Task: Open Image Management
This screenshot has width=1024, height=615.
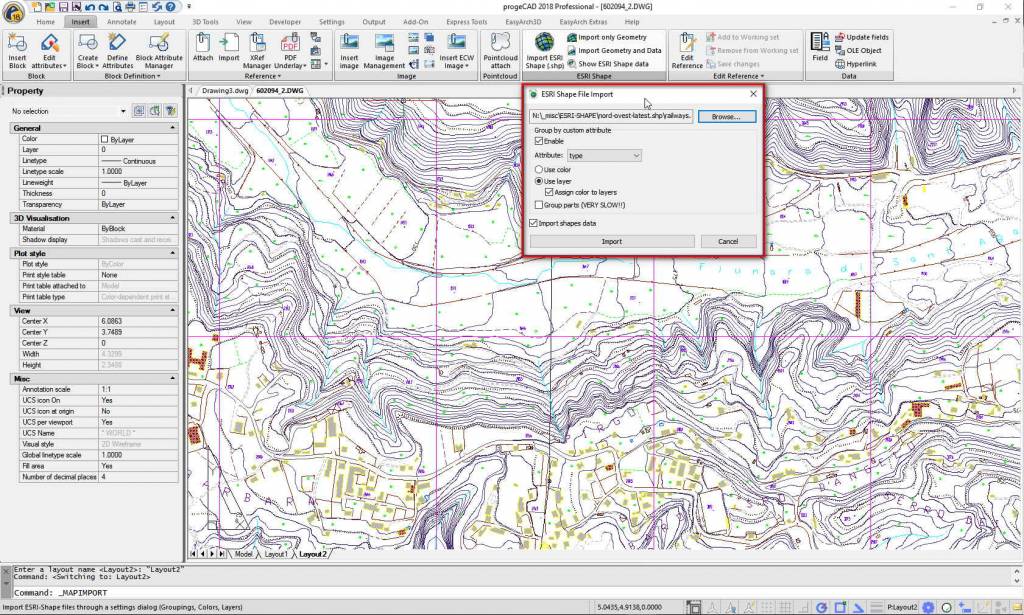Action: pos(384,50)
